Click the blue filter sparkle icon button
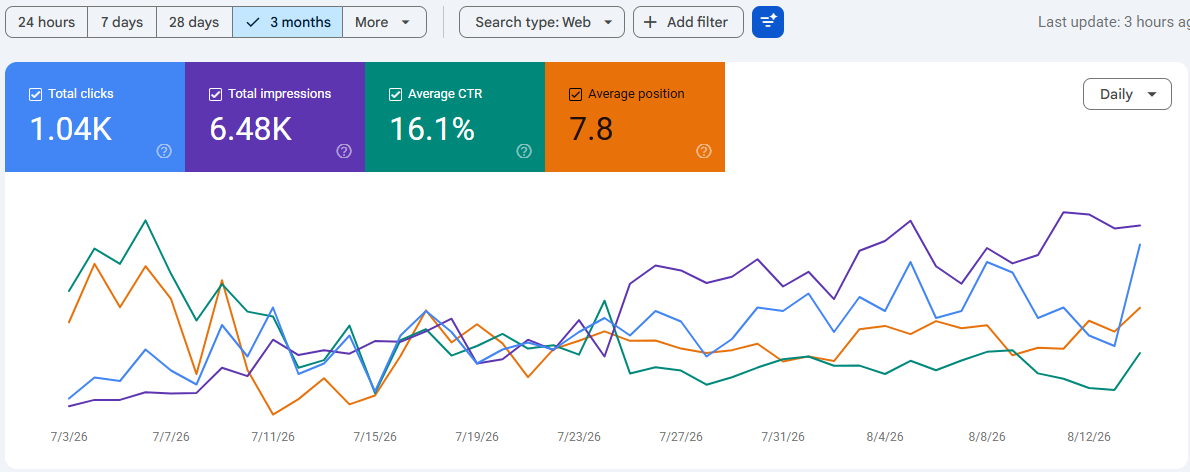 click(x=767, y=22)
